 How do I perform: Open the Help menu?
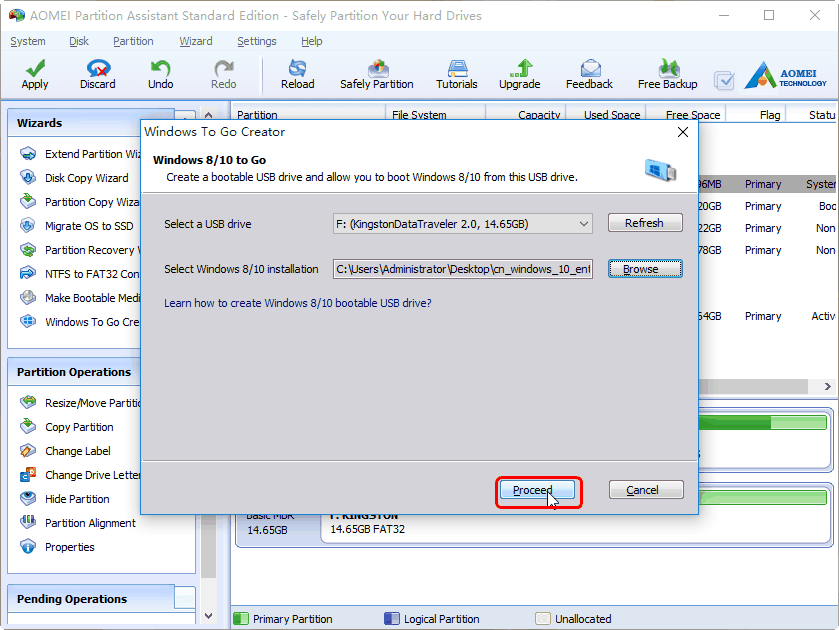[x=311, y=41]
